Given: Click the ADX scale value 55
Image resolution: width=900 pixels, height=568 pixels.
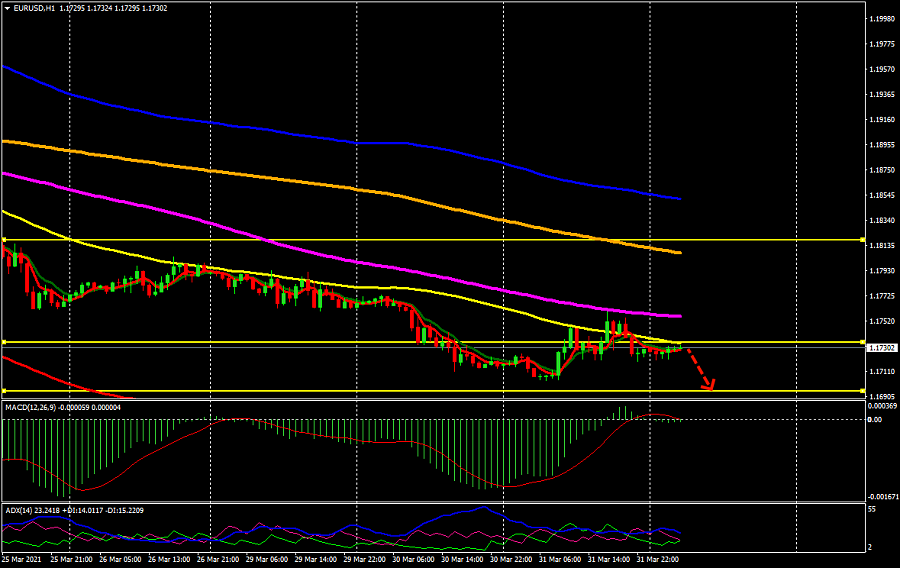Looking at the screenshot, I should [x=873, y=510].
